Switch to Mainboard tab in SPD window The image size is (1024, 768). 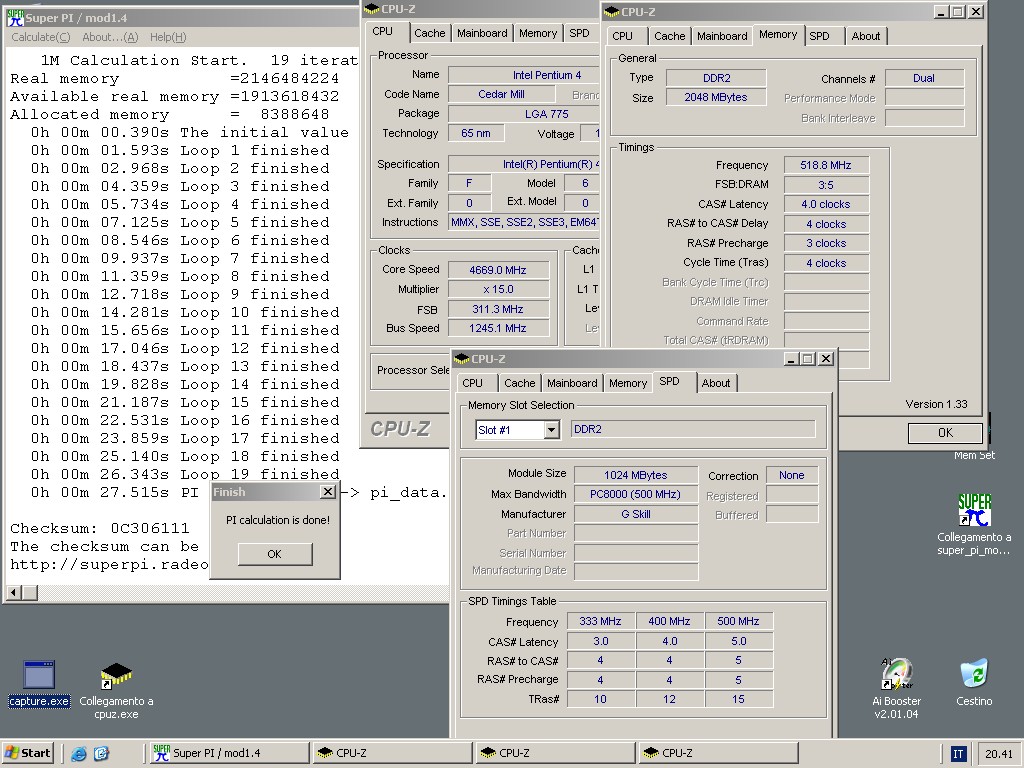pyautogui.click(x=572, y=383)
